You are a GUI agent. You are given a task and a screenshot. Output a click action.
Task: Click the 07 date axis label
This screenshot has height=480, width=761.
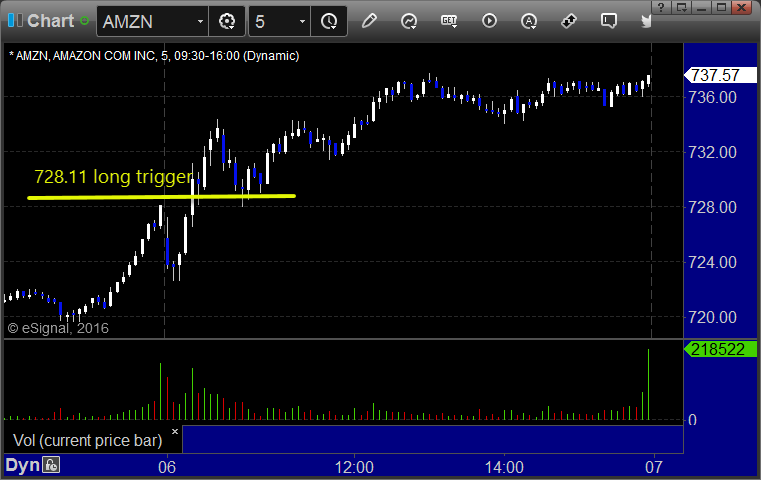(x=654, y=467)
